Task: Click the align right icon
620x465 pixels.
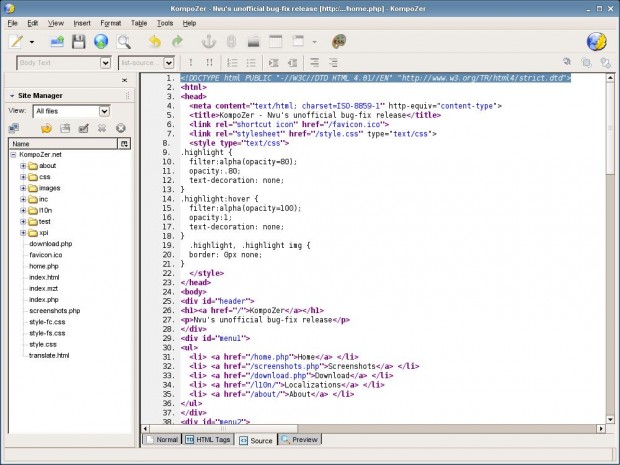Action: click(x=333, y=62)
